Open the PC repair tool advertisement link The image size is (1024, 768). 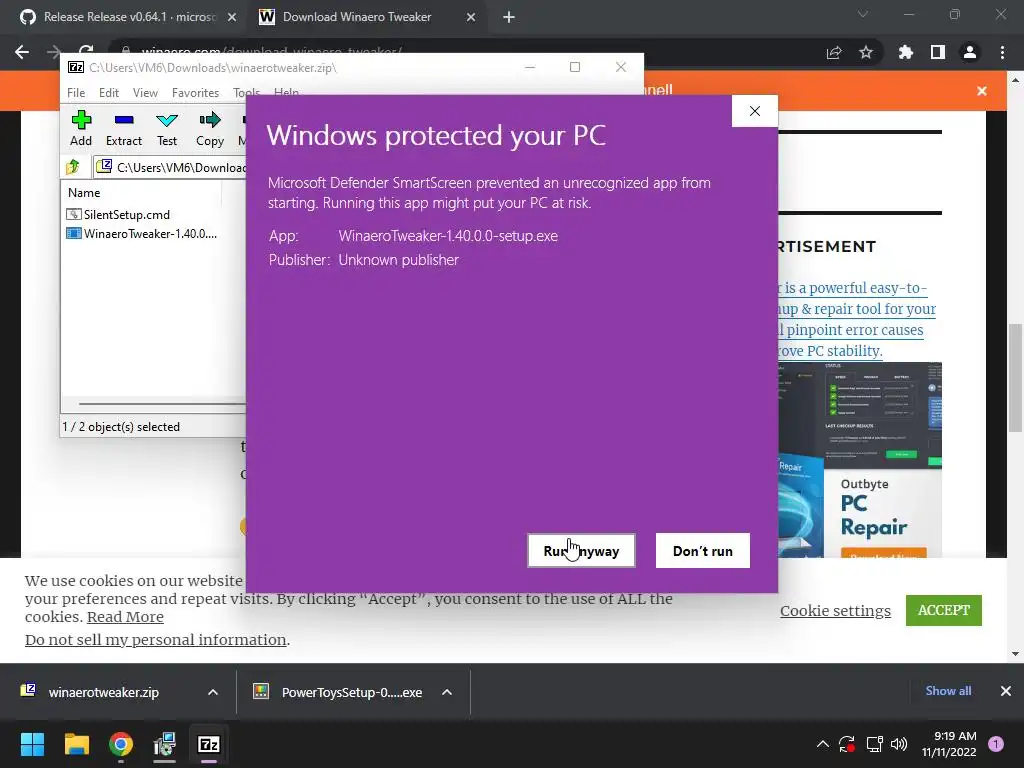(857, 319)
